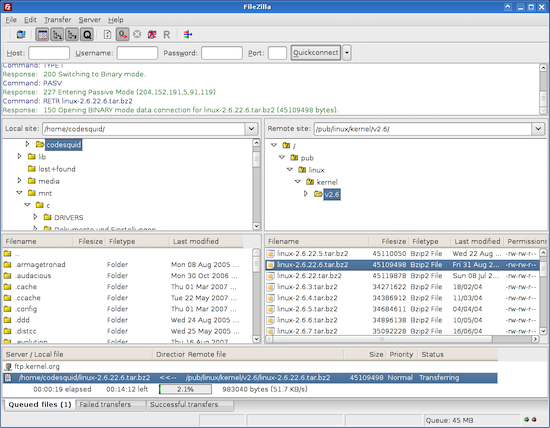Collapse the kernel folder in remote tree

click(x=298, y=181)
